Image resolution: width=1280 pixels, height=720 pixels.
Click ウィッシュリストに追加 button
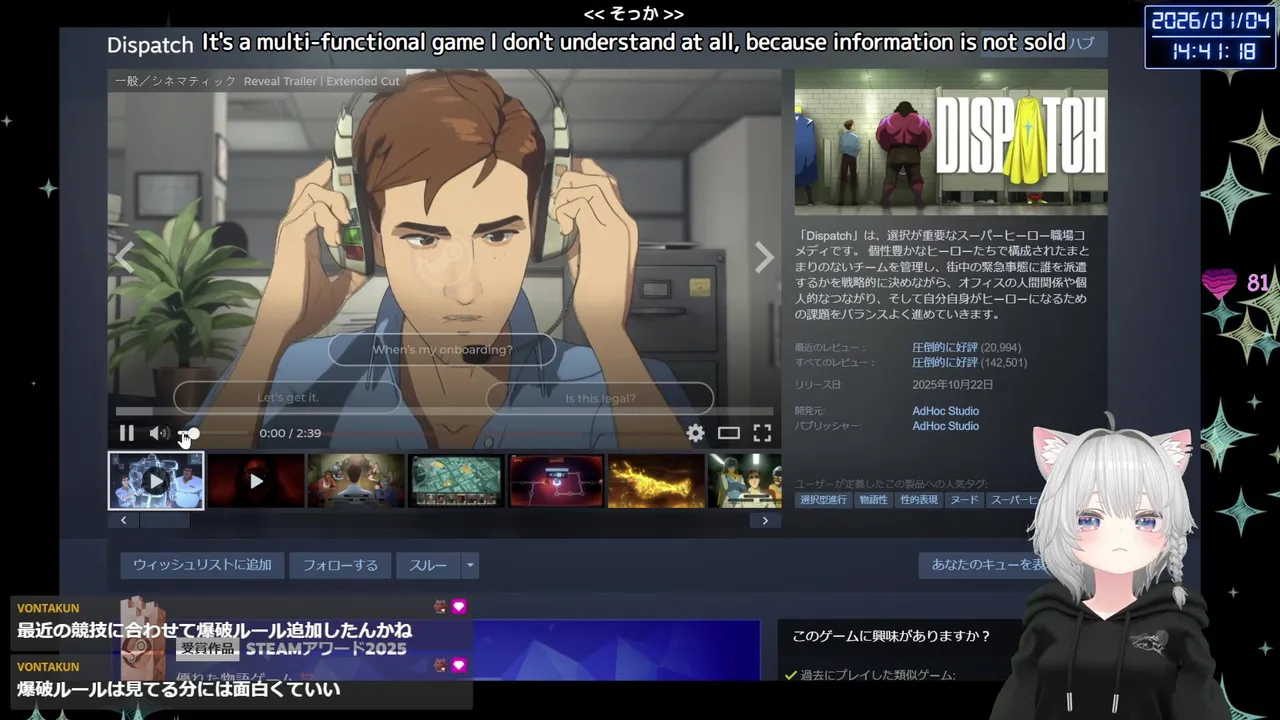202,565
